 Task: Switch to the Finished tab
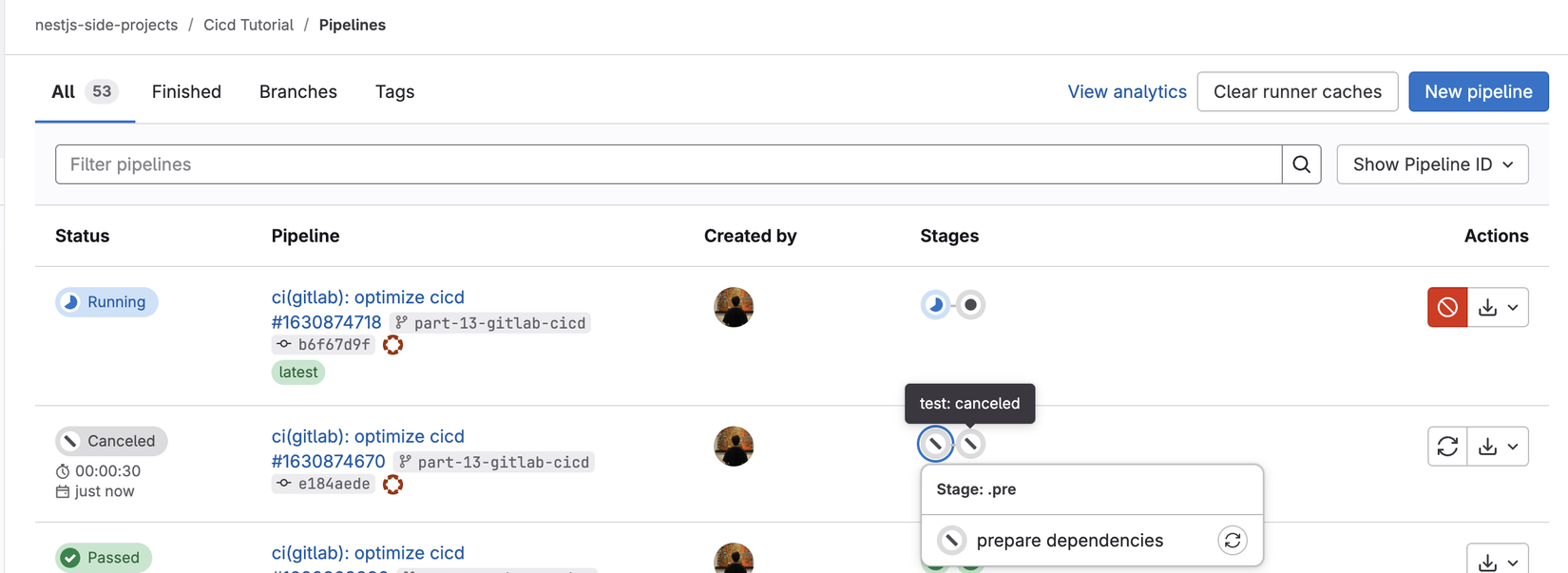(186, 92)
